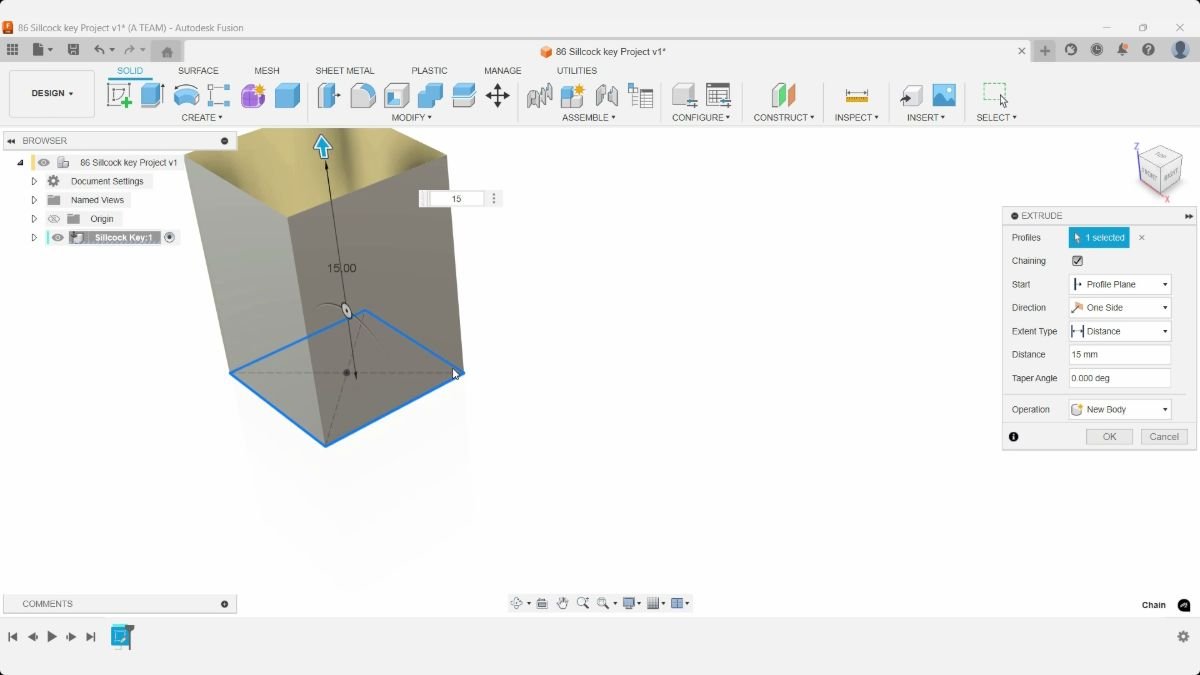Screen dimensions: 1200x675
Task: Open the CREATE menu
Action: [202, 118]
